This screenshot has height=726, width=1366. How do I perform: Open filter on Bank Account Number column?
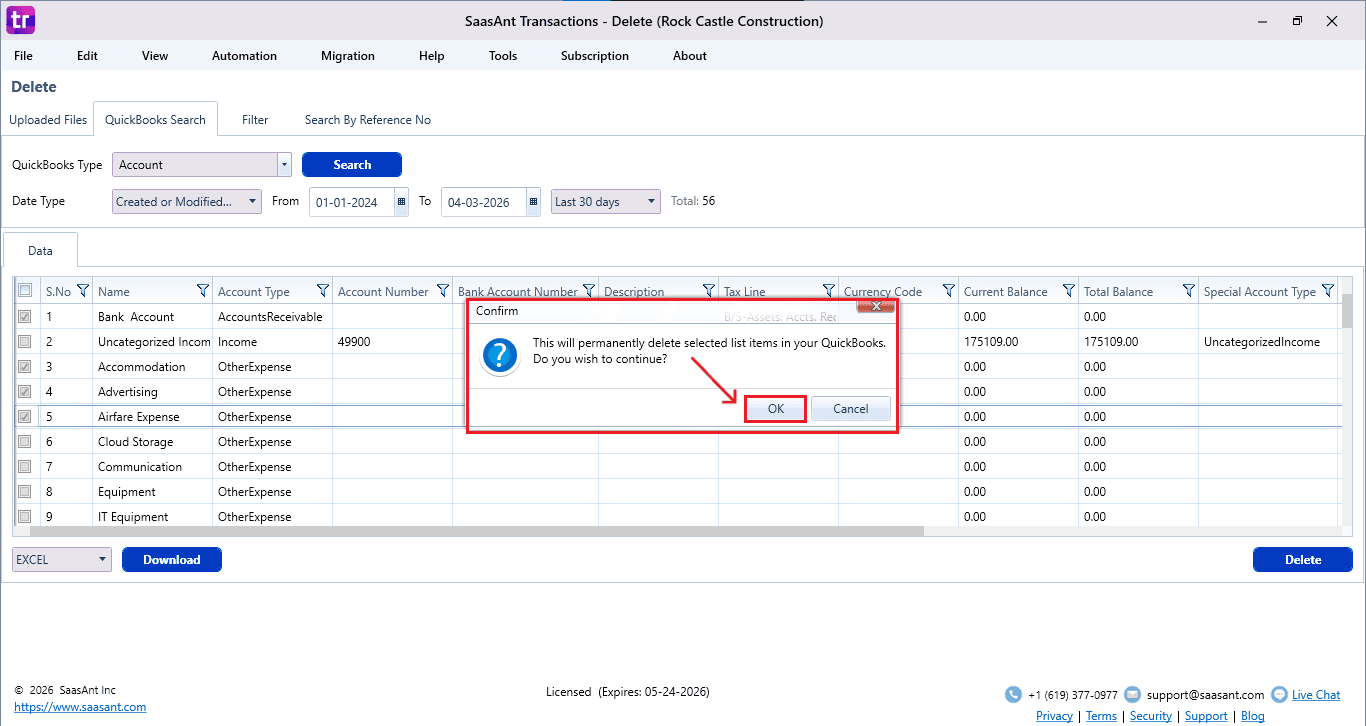(588, 291)
